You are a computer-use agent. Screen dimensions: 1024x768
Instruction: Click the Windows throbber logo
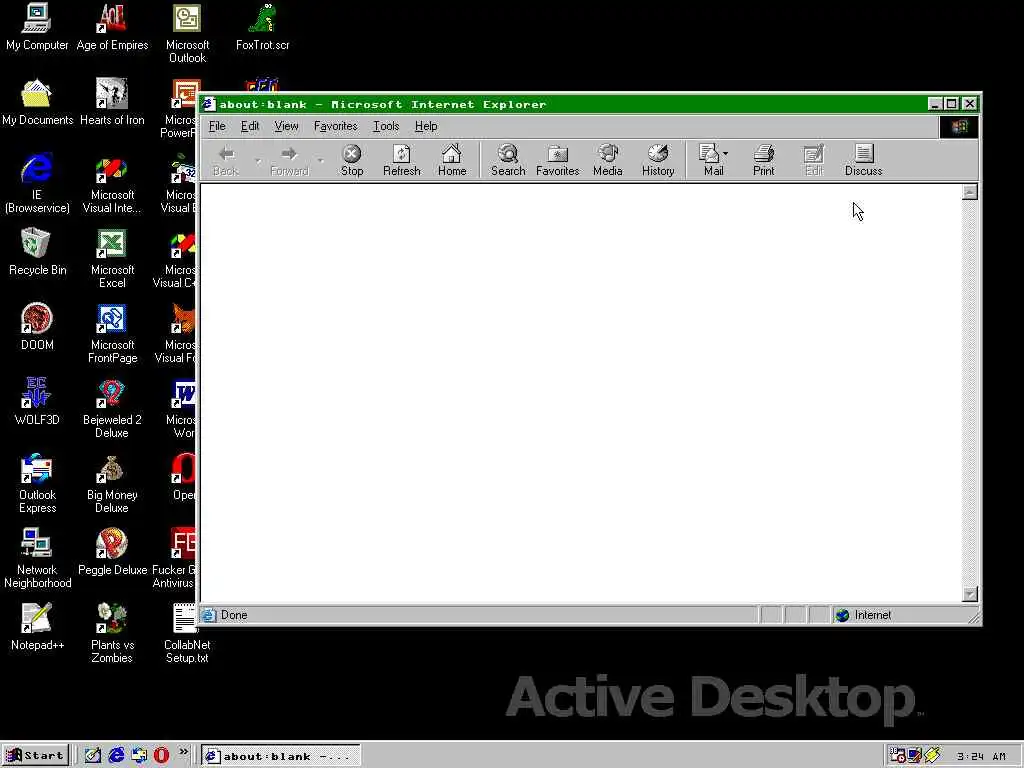959,127
